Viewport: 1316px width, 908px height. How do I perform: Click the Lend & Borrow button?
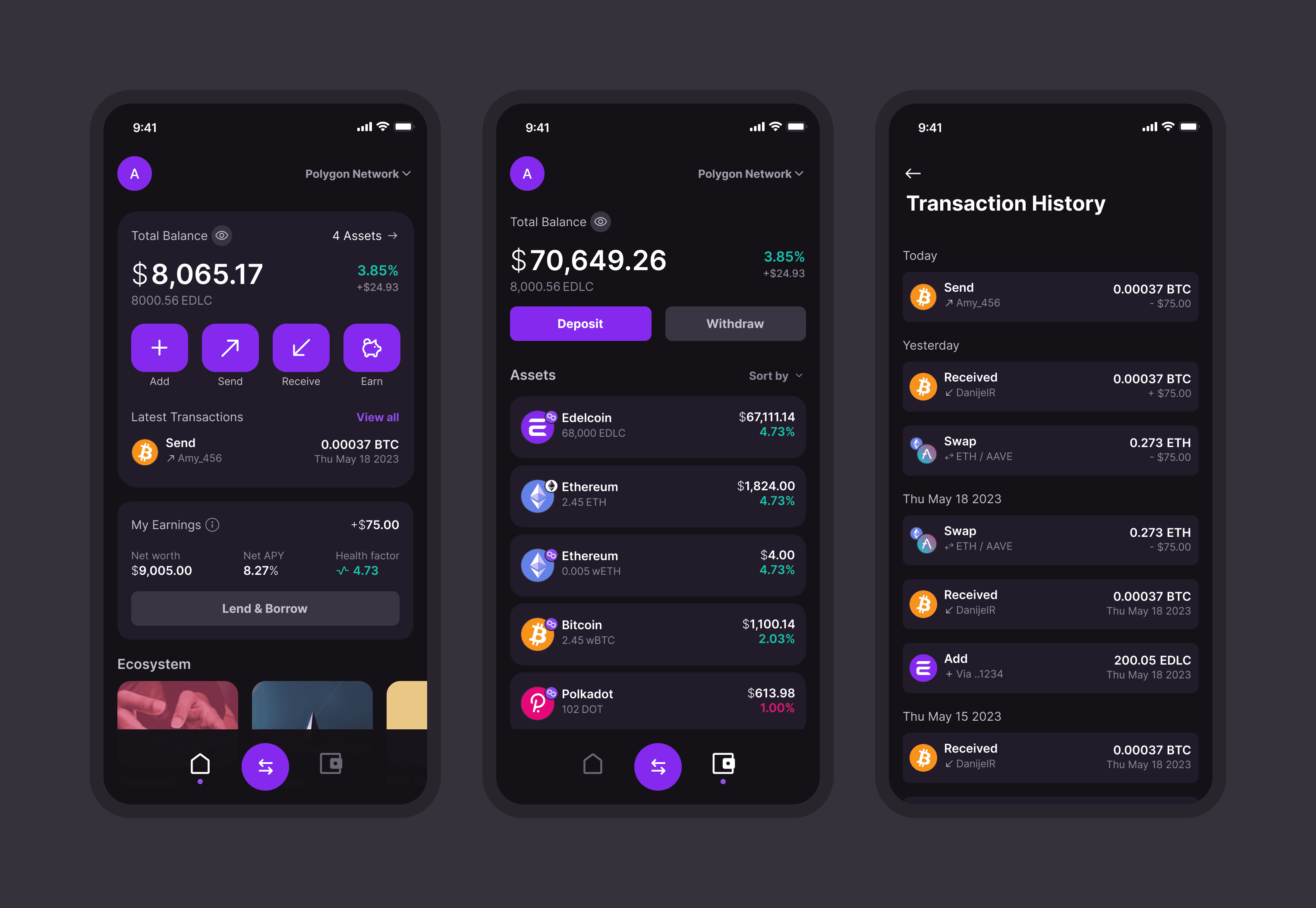click(264, 607)
